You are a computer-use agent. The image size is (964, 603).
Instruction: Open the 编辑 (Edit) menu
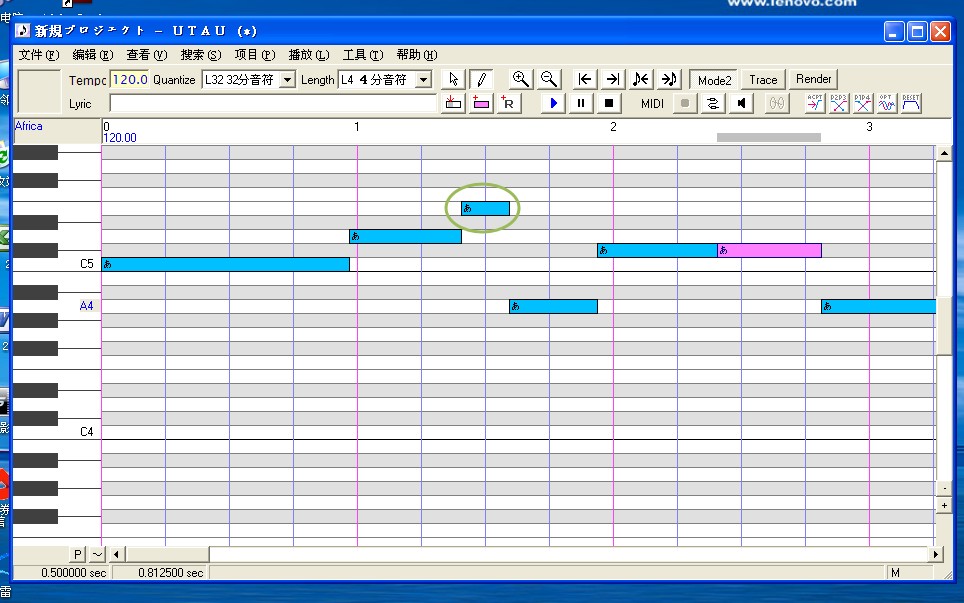click(93, 55)
